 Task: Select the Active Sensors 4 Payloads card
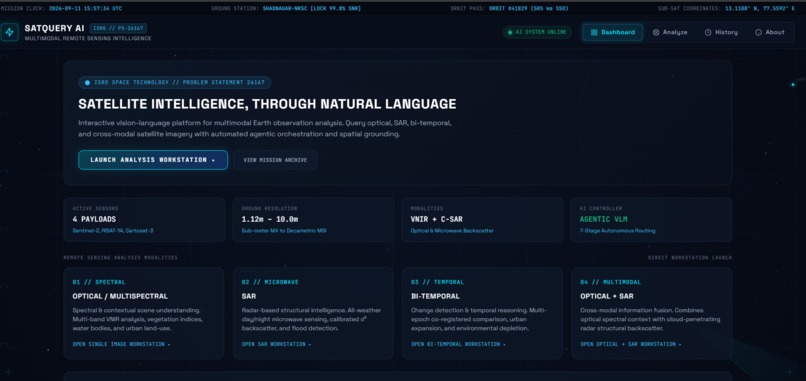coord(144,220)
